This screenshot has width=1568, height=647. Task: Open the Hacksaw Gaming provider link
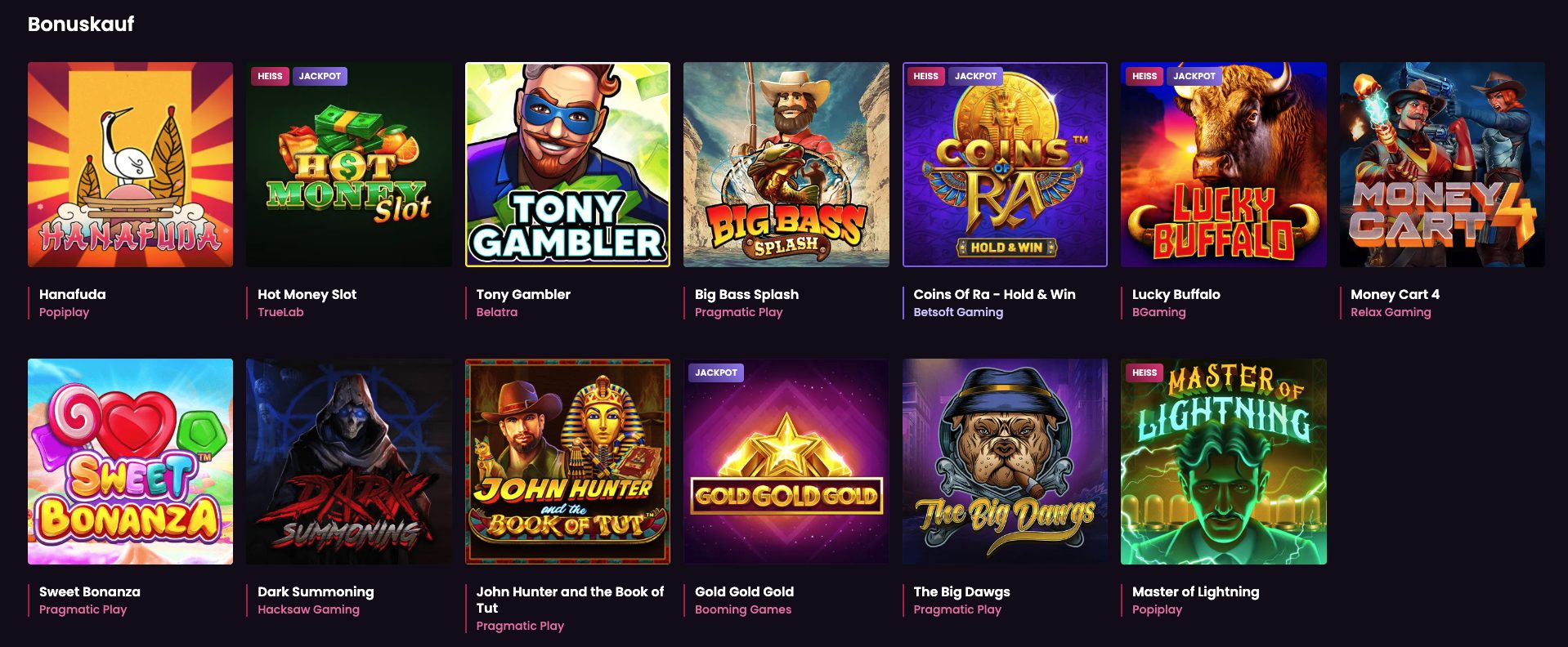pyautogui.click(x=308, y=609)
